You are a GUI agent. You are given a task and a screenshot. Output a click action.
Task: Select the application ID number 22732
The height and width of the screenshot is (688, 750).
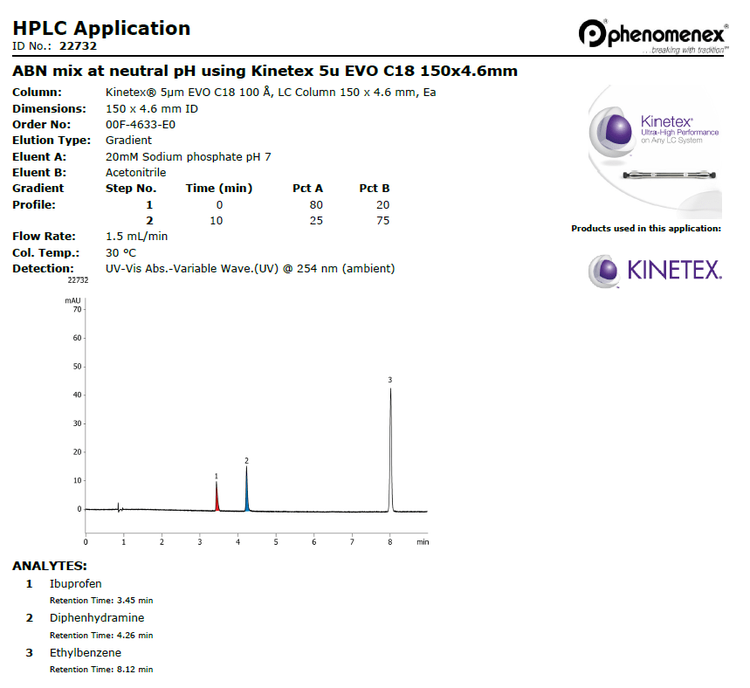click(78, 46)
